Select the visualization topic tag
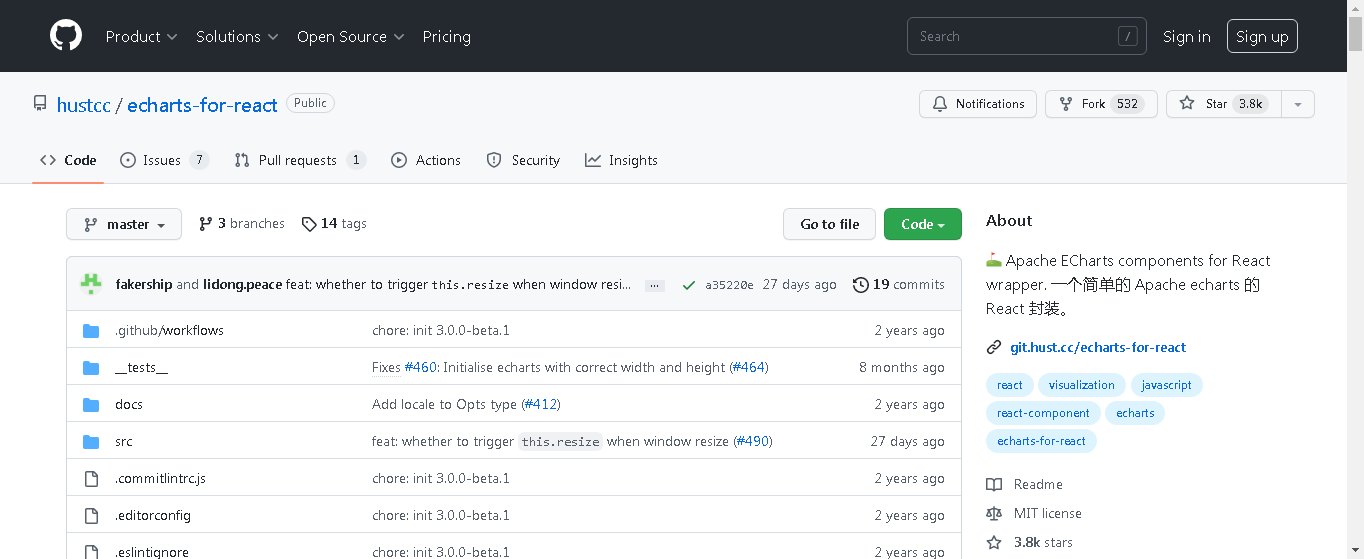Viewport: 1364px width, 559px height. [x=1081, y=385]
